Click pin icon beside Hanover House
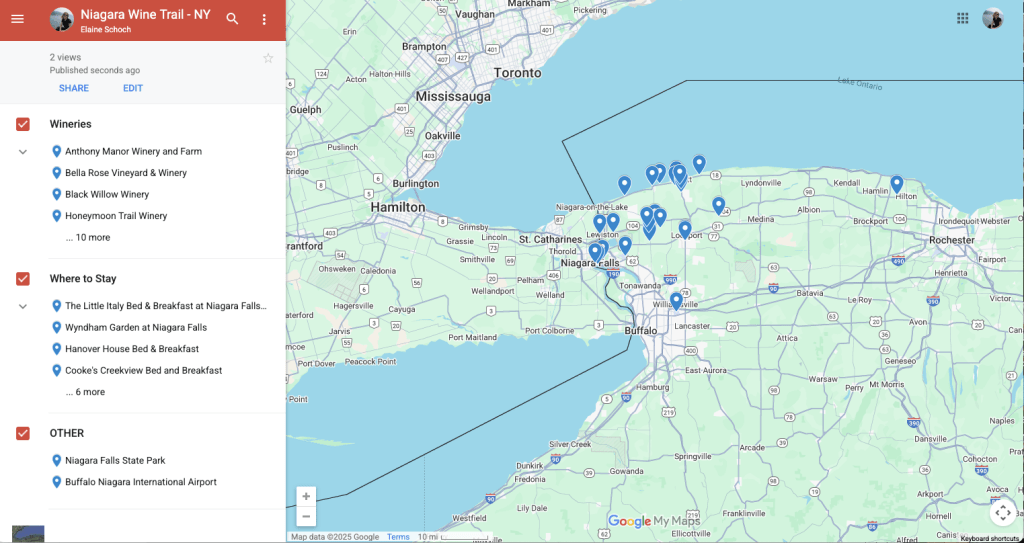 (x=57, y=348)
